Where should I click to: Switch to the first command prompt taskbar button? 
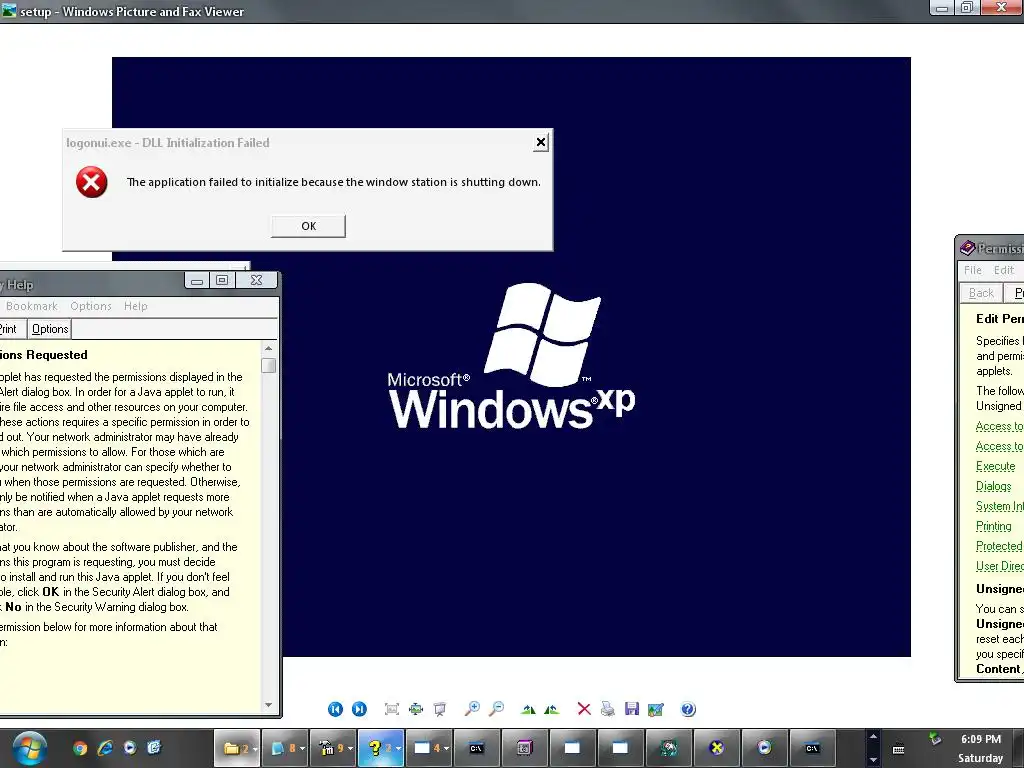click(477, 748)
